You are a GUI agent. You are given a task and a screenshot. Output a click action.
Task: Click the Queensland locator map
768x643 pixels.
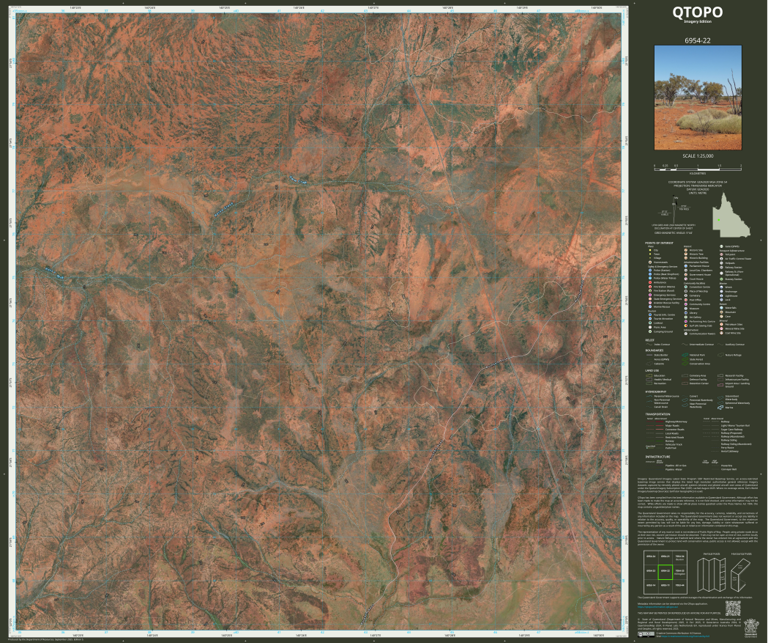731,214
